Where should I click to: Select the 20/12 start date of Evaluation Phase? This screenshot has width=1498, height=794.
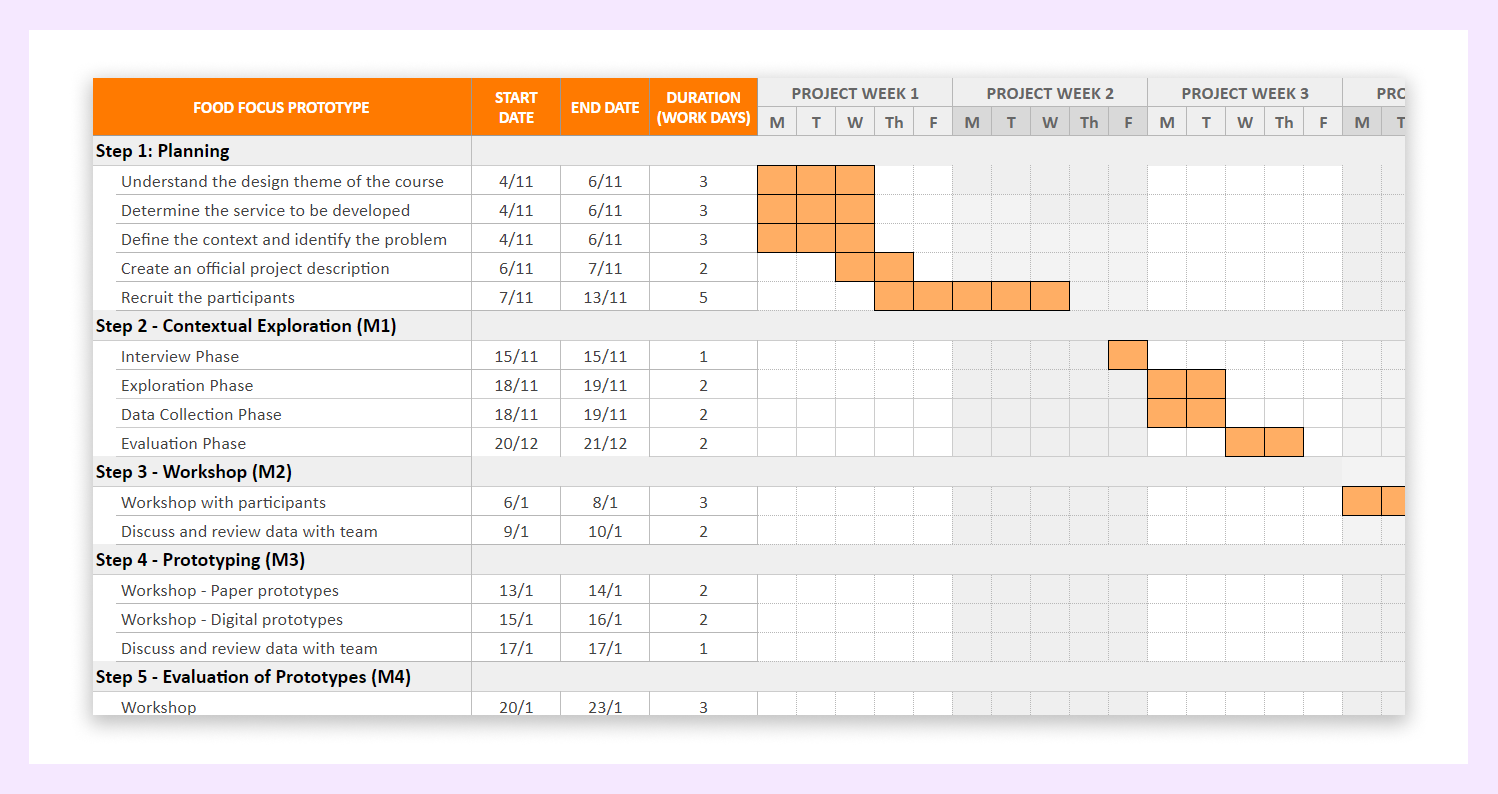tap(516, 443)
